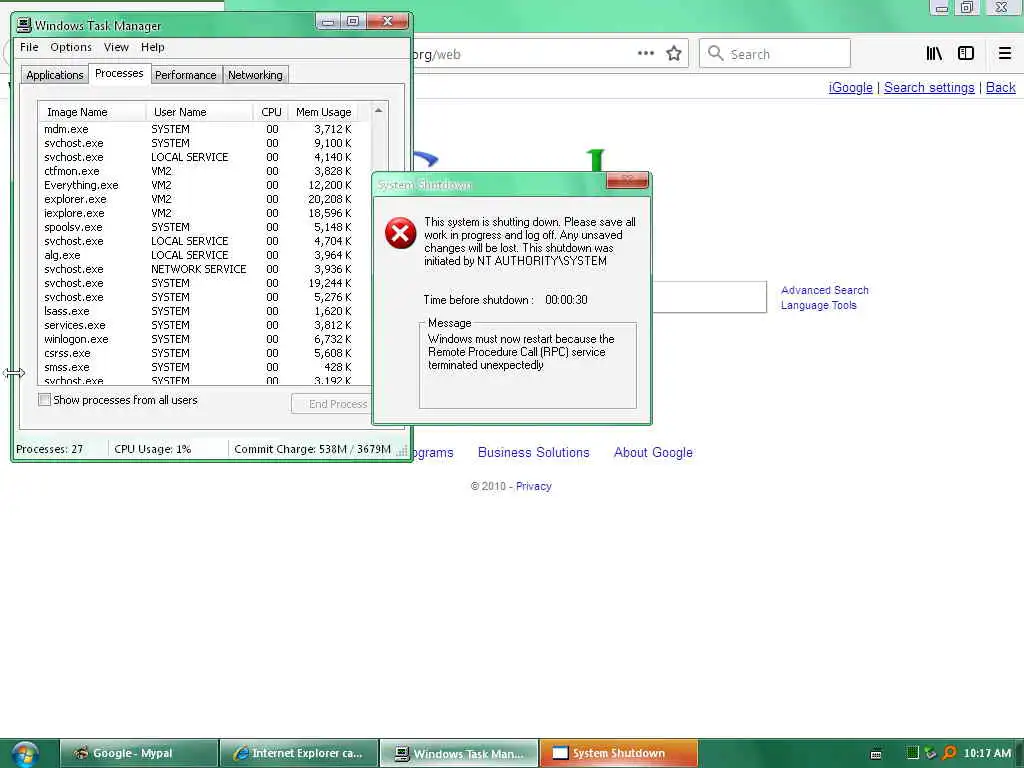Image resolution: width=1024 pixels, height=768 pixels.
Task: Select the smss.exe process row
Action: pos(204,367)
